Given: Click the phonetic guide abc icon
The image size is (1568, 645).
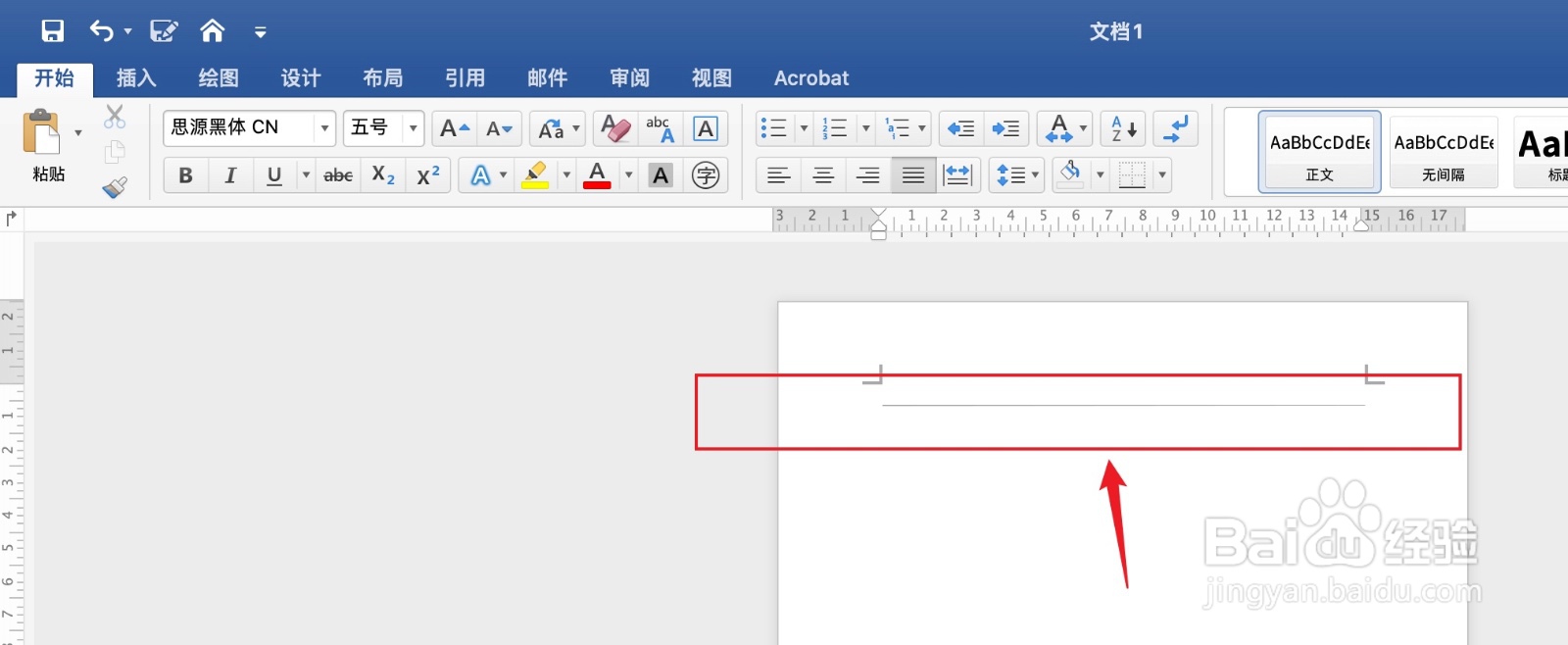Looking at the screenshot, I should [x=661, y=128].
